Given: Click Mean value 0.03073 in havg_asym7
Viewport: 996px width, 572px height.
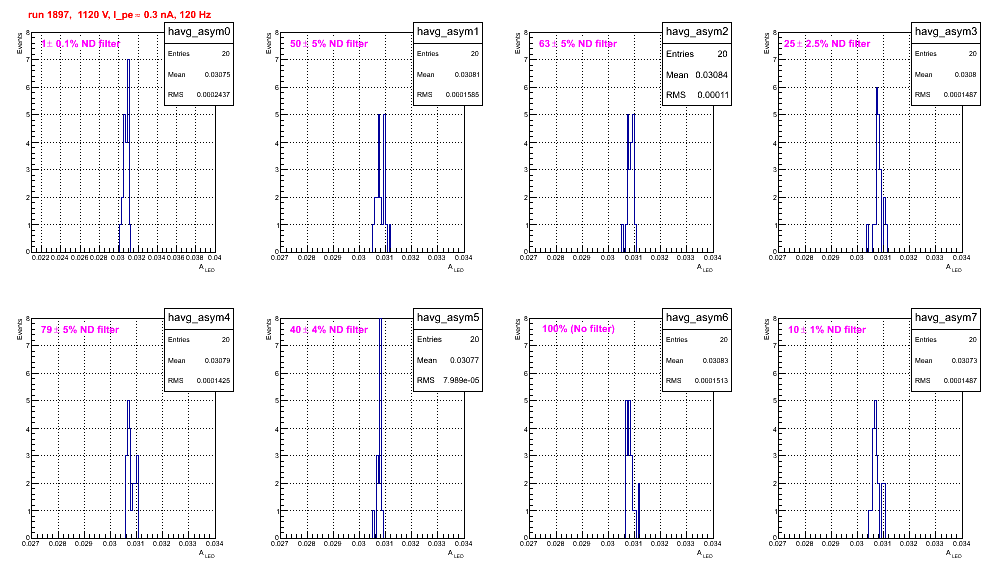Looking at the screenshot, I should pos(964,361).
